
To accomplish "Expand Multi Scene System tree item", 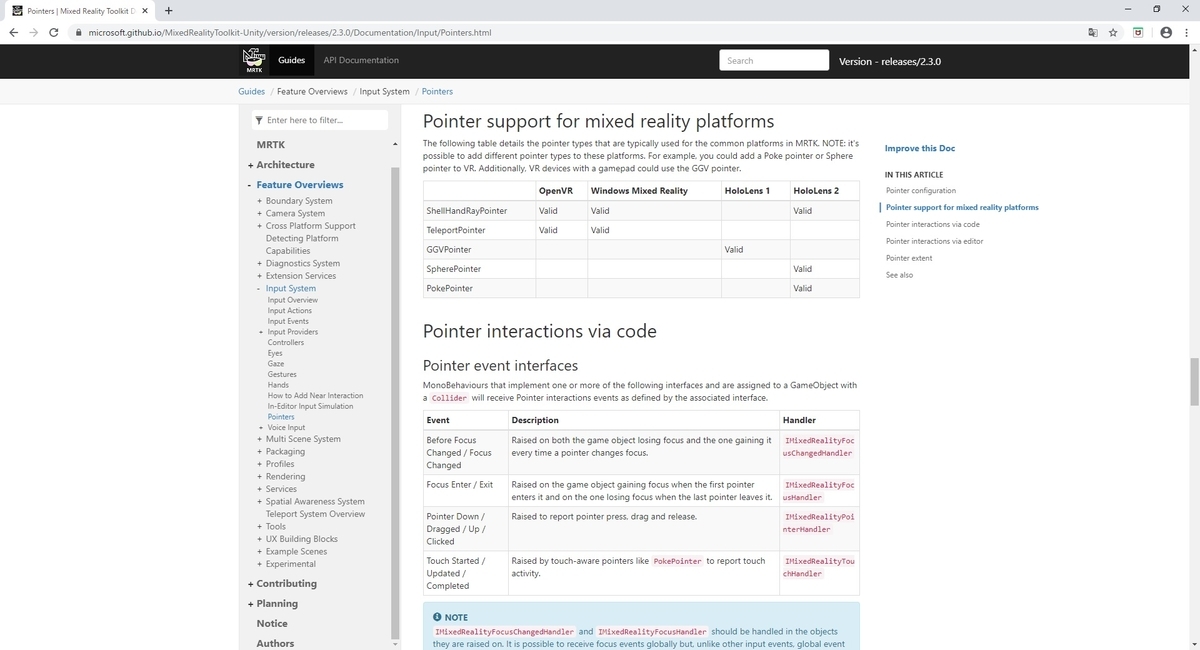I will tap(260, 439).
